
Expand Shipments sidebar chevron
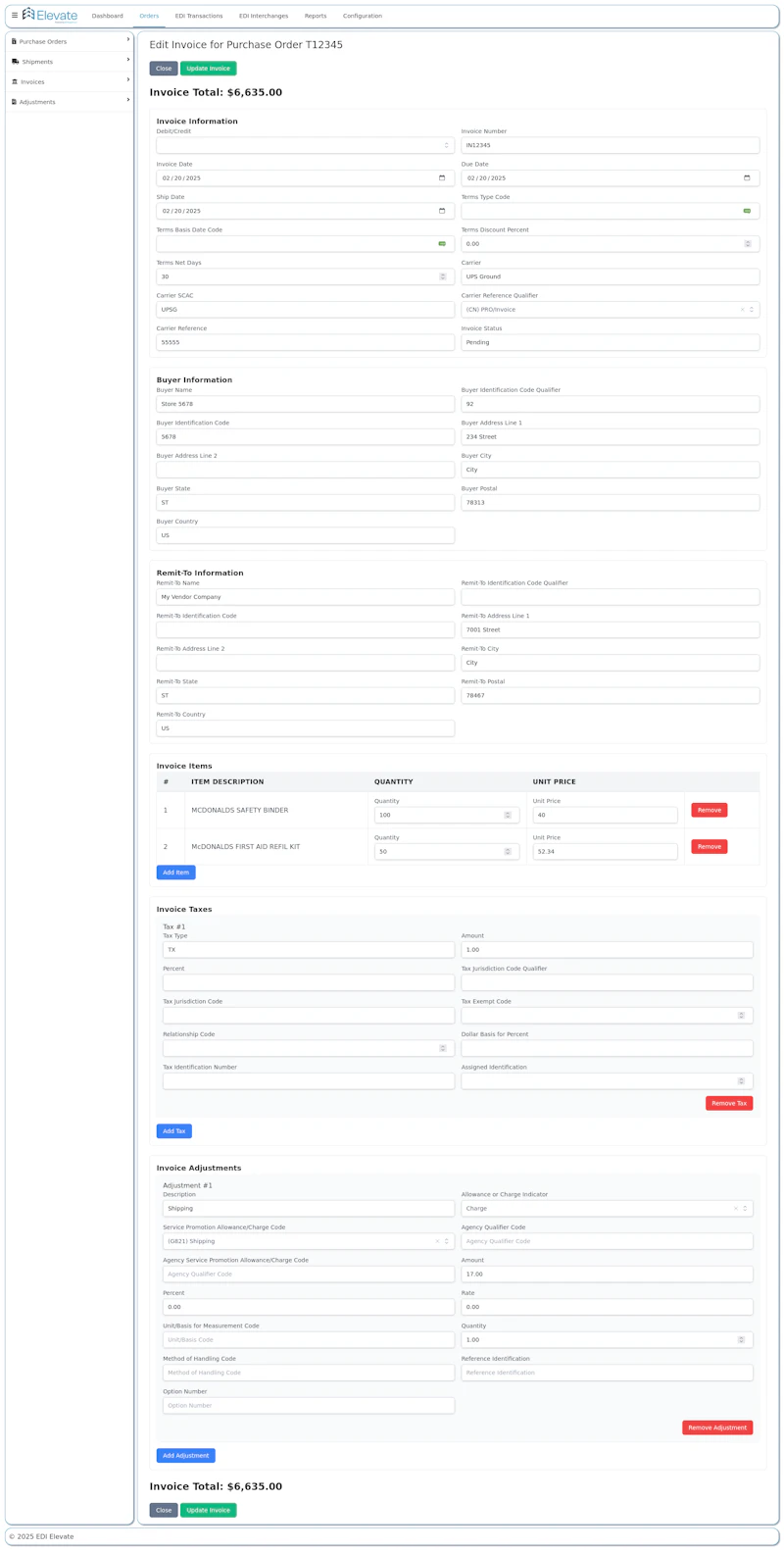[128, 60]
